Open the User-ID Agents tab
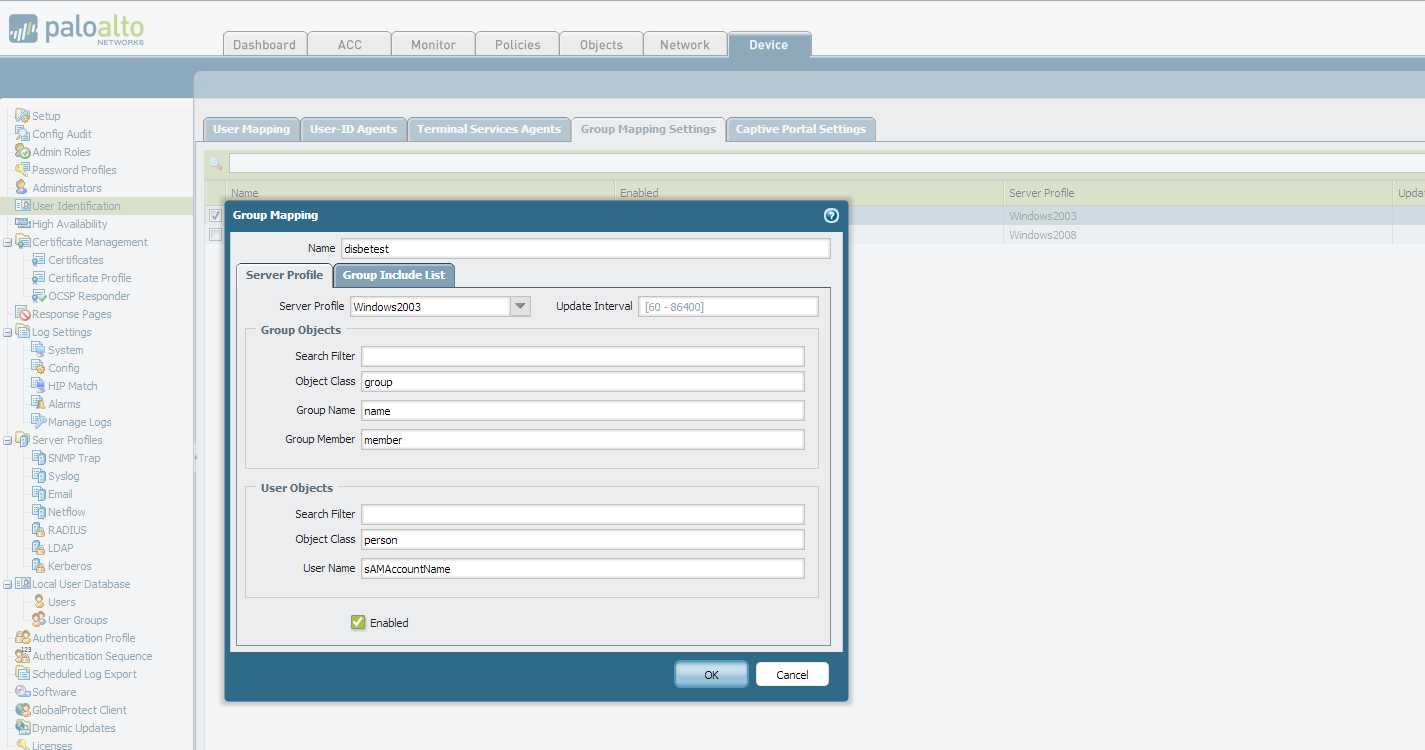This screenshot has height=750, width=1425. tap(353, 129)
